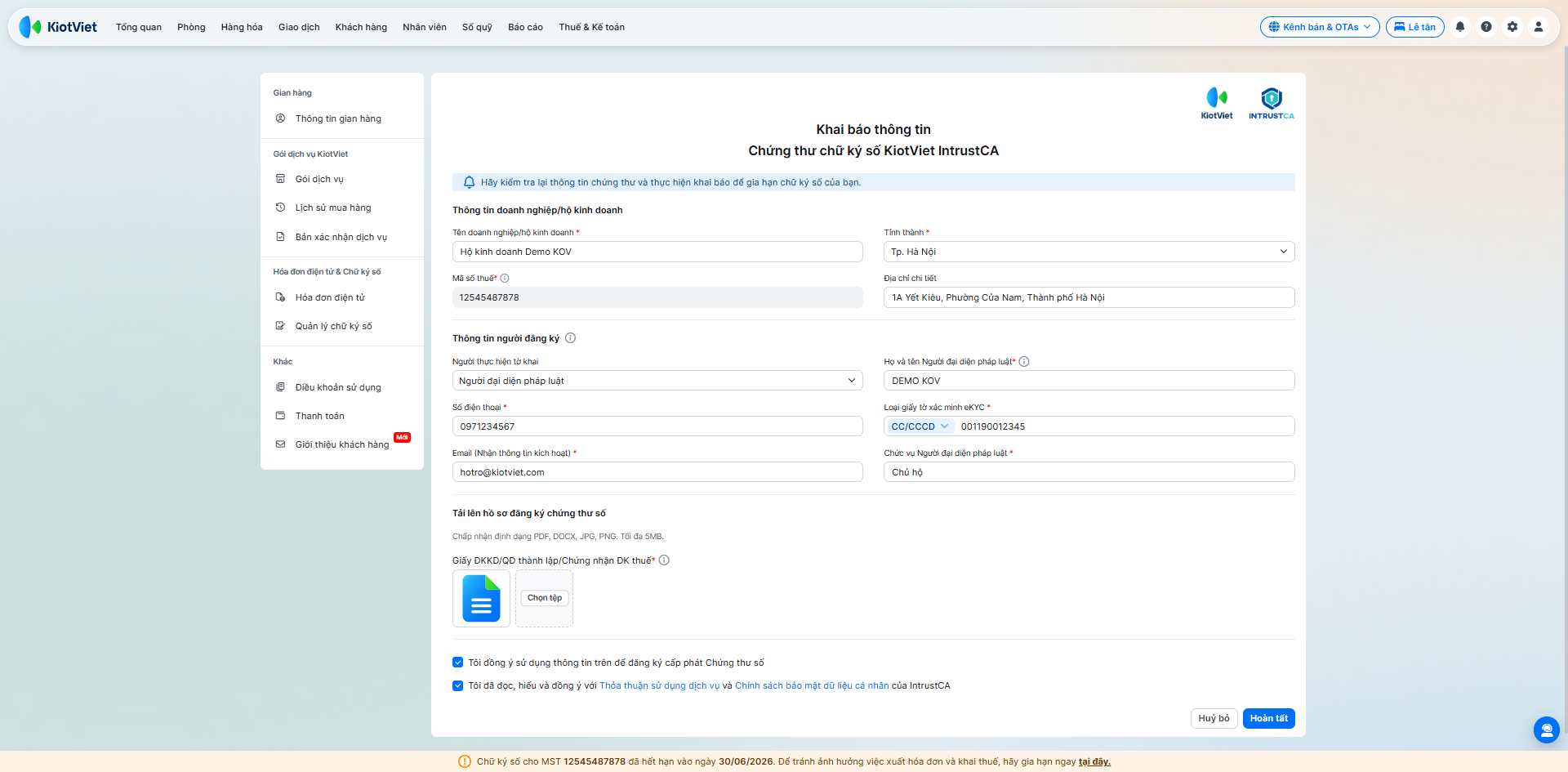Click the Điều khoản sử dụng icon
1568x772 pixels.
pos(280,387)
